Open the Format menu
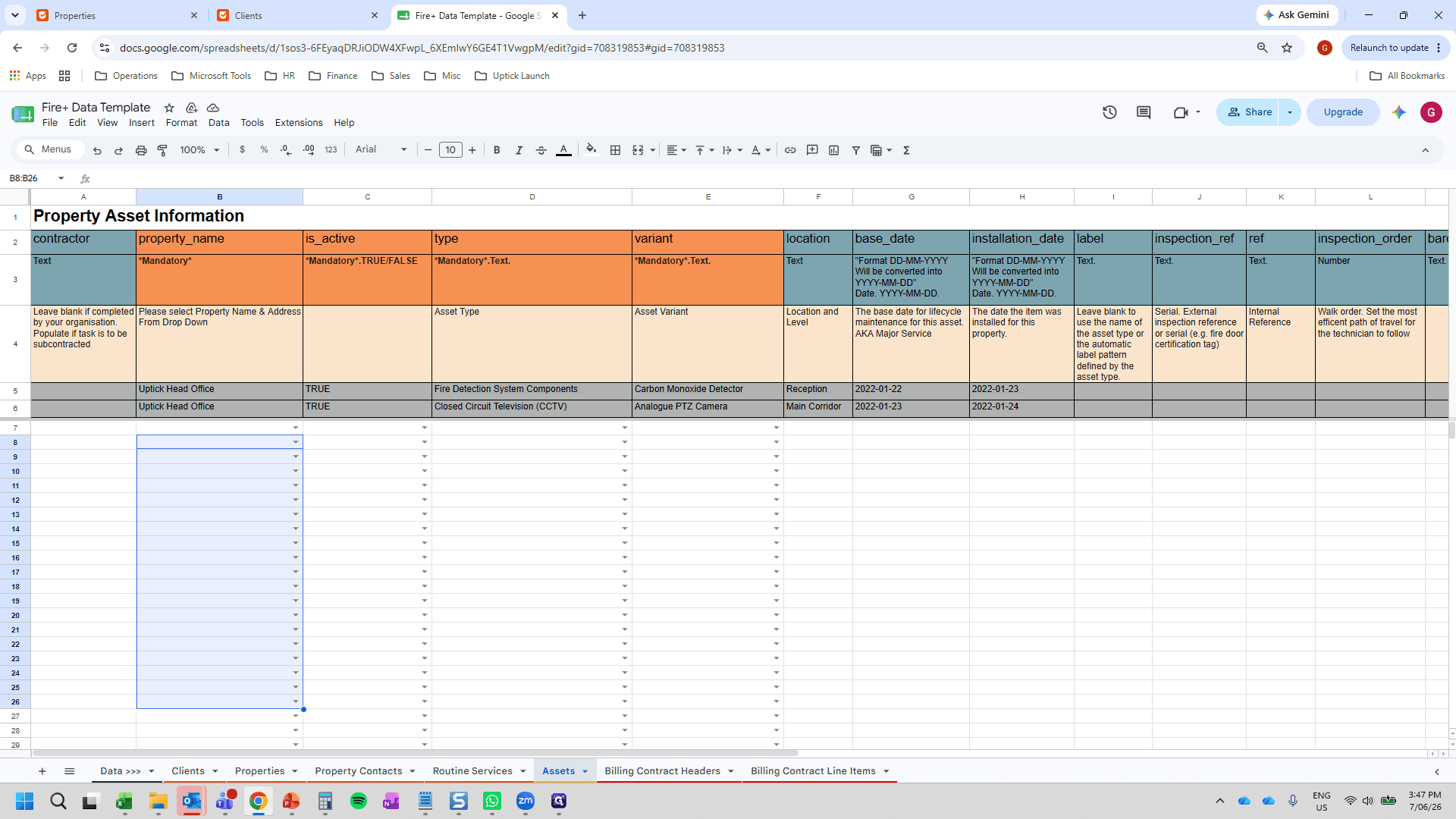 click(181, 123)
